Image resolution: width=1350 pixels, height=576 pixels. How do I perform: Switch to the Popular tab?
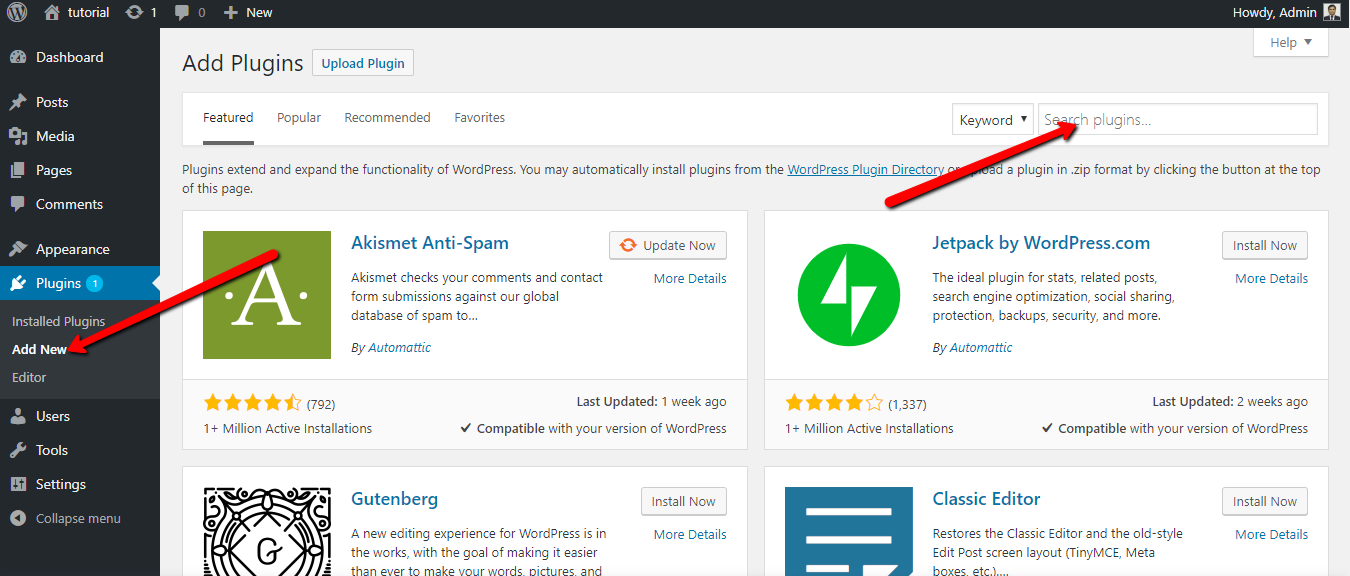[x=299, y=118]
